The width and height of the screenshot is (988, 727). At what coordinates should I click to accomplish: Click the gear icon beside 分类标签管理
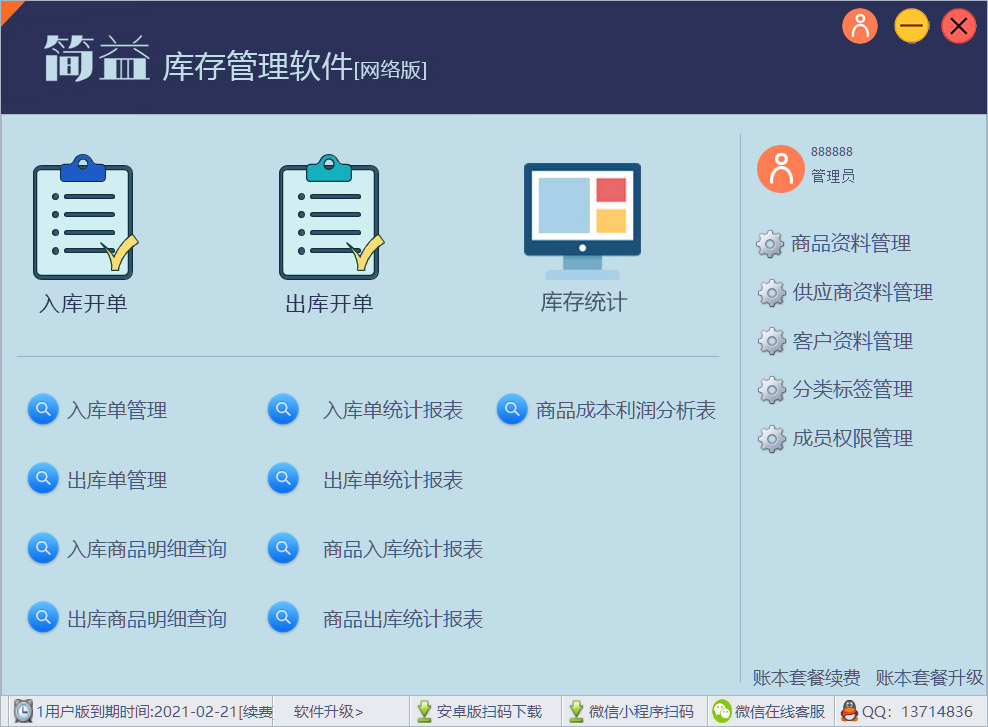coord(771,390)
